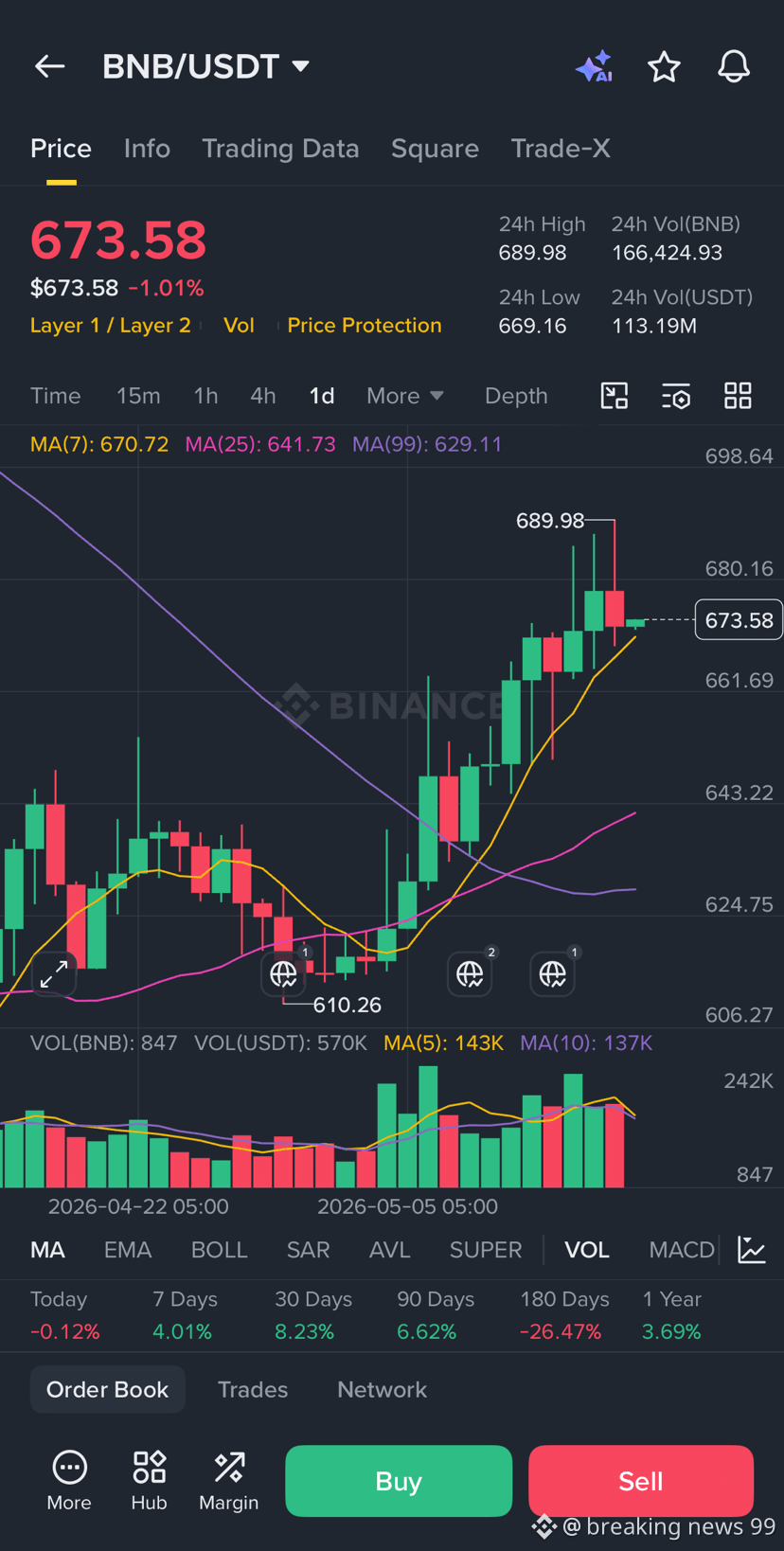Open indicator settings chart-line icon
Viewport: 784px width, 1551px height.
point(752,1250)
